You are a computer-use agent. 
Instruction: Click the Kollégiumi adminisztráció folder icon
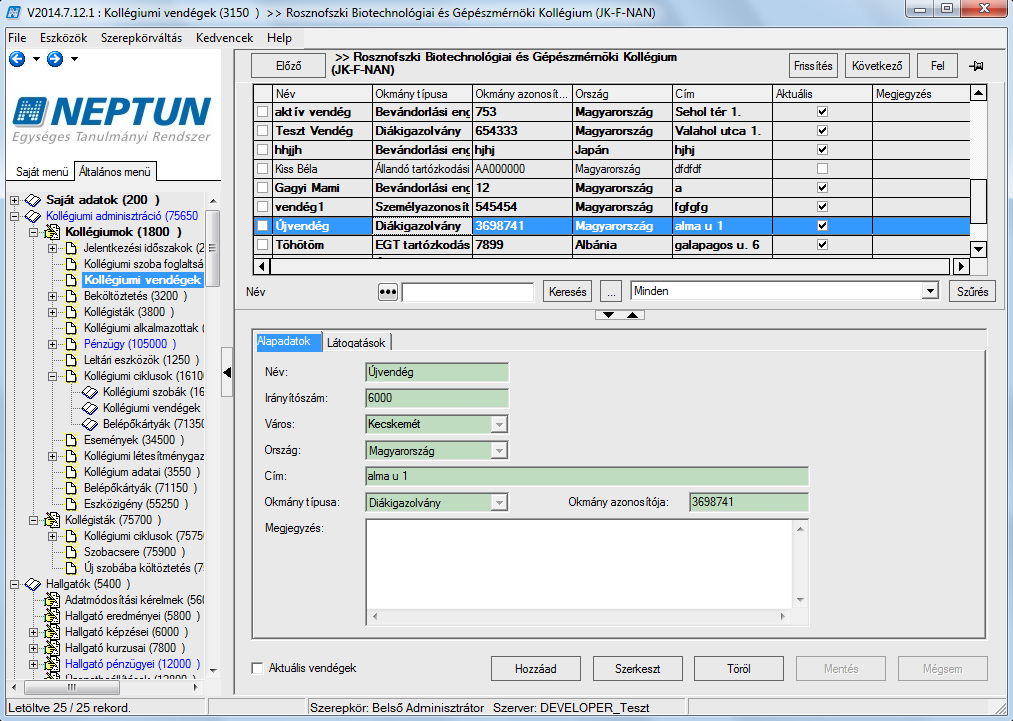coord(33,216)
